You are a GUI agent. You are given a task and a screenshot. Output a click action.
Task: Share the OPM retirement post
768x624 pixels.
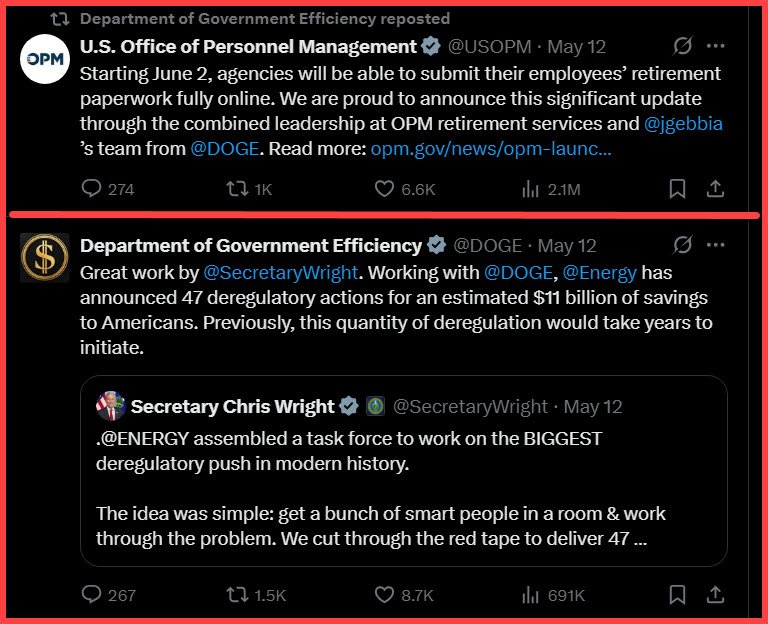tap(715, 188)
